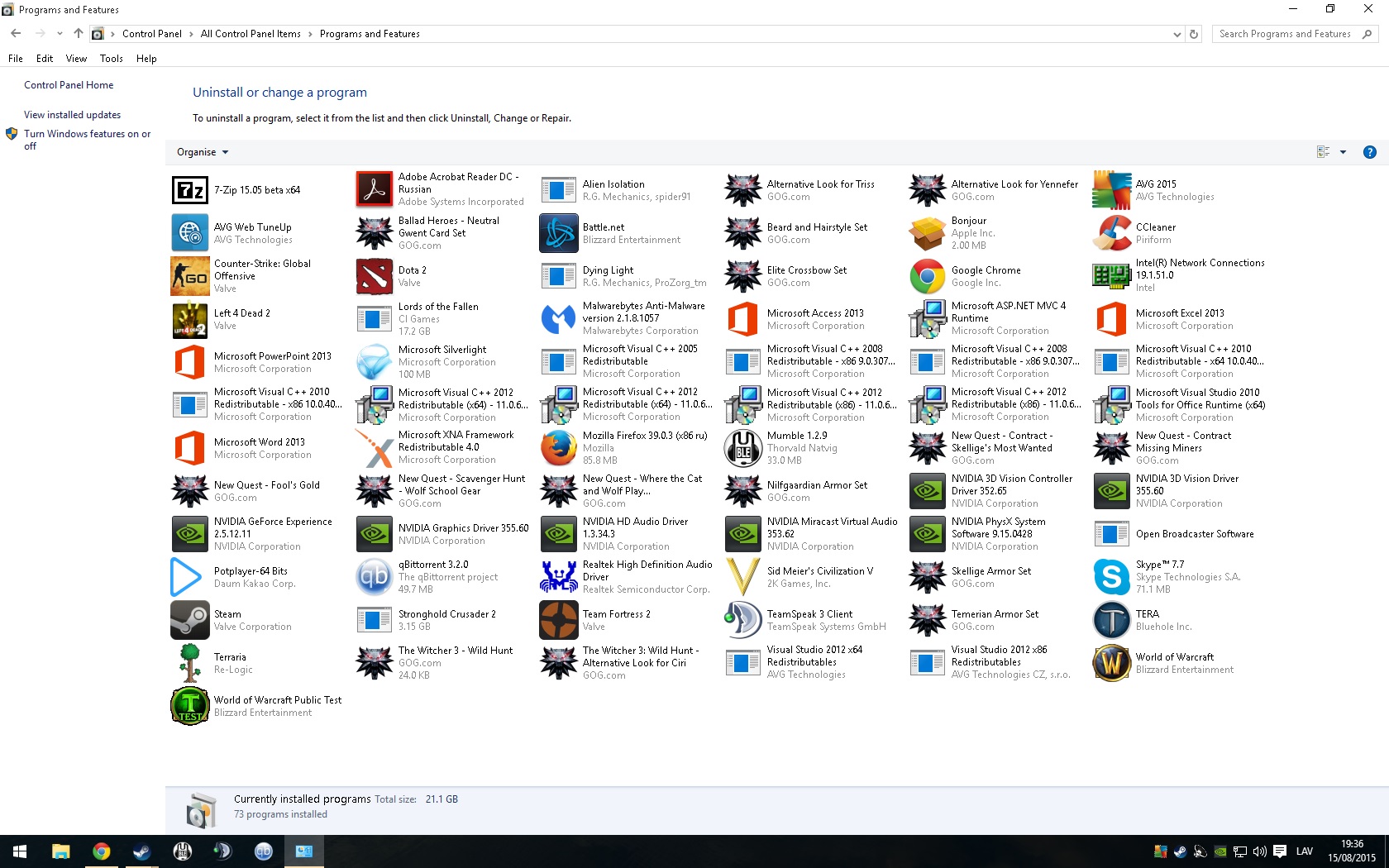Select the Malwarebytes Anti-Malware icon
This screenshot has width=1389, height=868.
558,319
